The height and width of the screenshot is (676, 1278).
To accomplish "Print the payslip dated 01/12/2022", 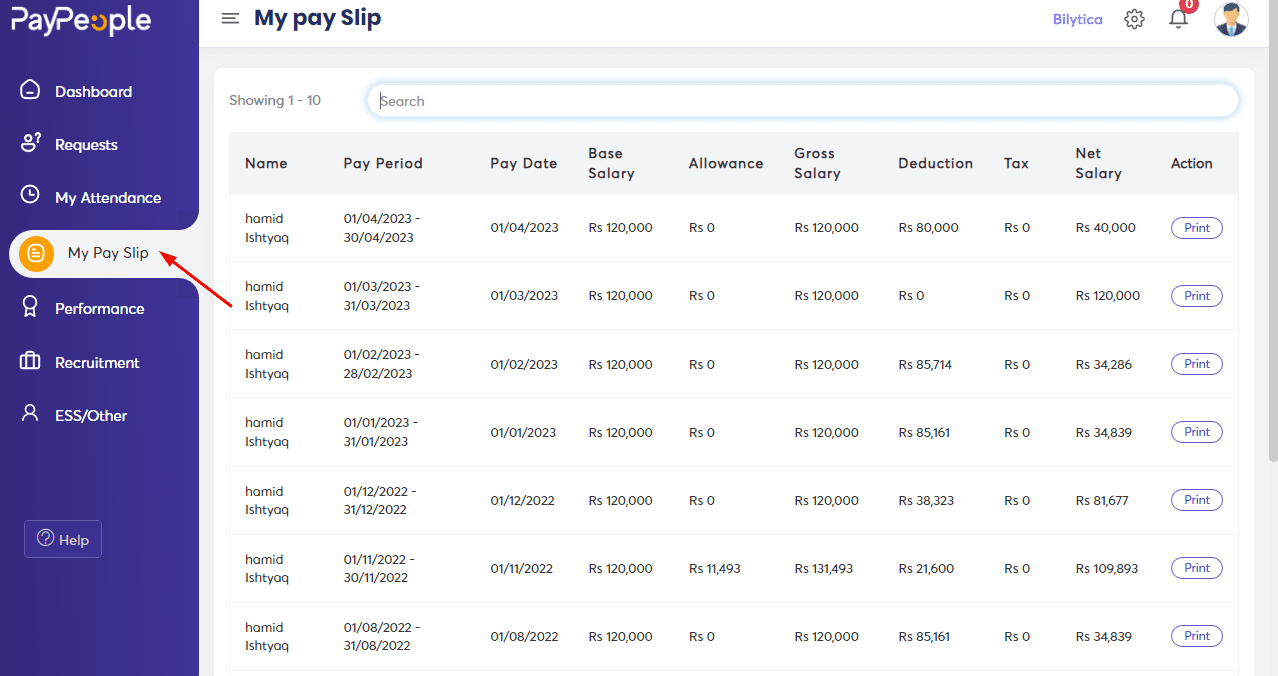I will pos(1196,499).
